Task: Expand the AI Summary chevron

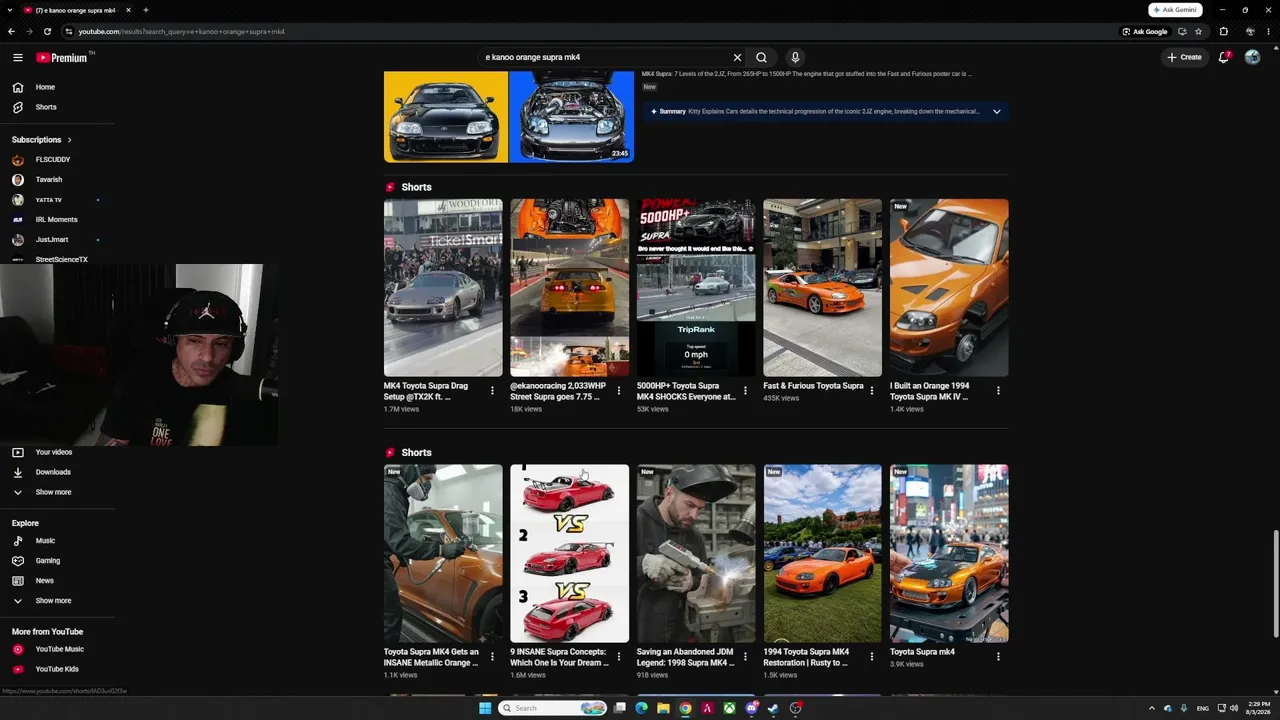Action: [x=997, y=112]
